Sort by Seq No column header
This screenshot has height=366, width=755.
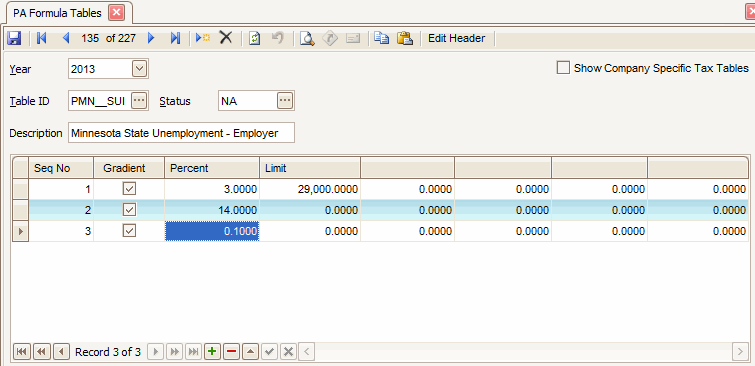click(61, 168)
